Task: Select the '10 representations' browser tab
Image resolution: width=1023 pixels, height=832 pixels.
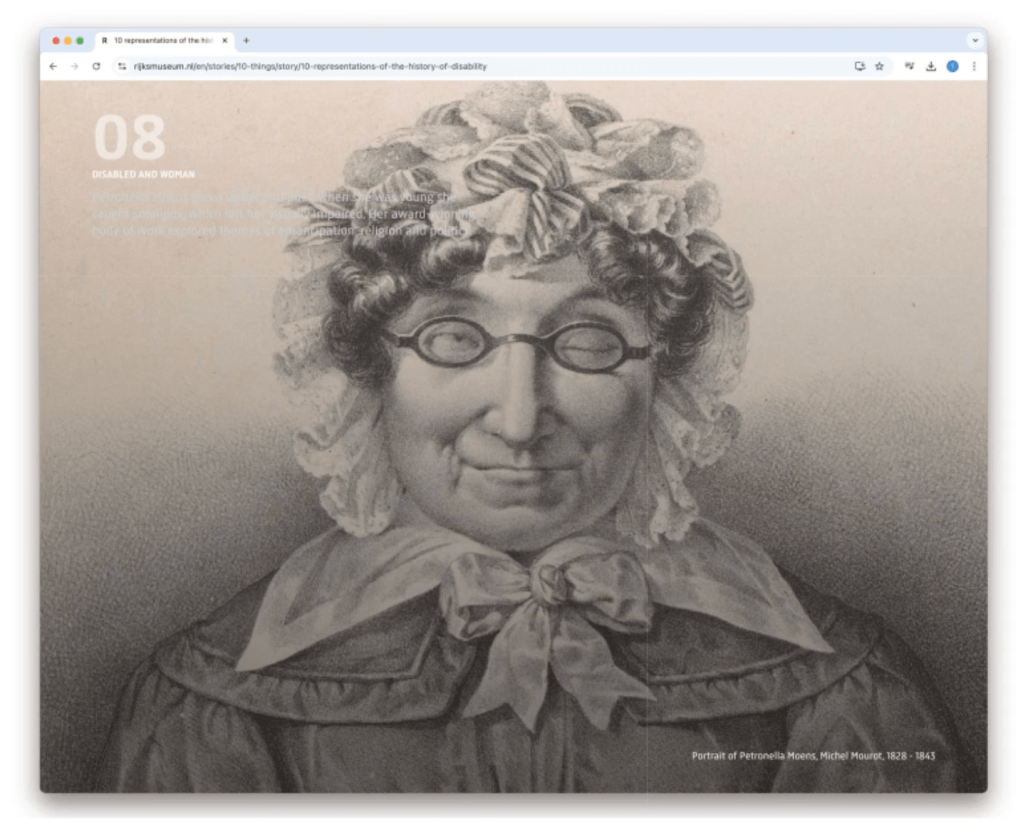Action: pos(160,41)
